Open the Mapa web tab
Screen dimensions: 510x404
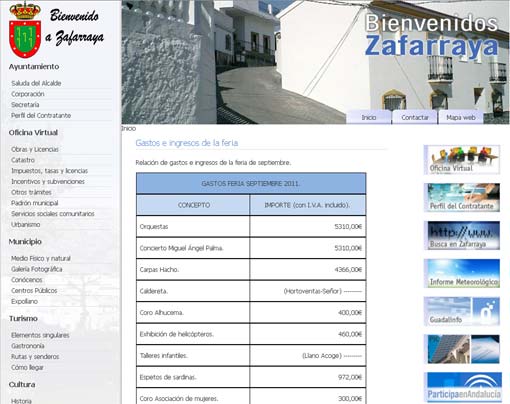coord(461,117)
